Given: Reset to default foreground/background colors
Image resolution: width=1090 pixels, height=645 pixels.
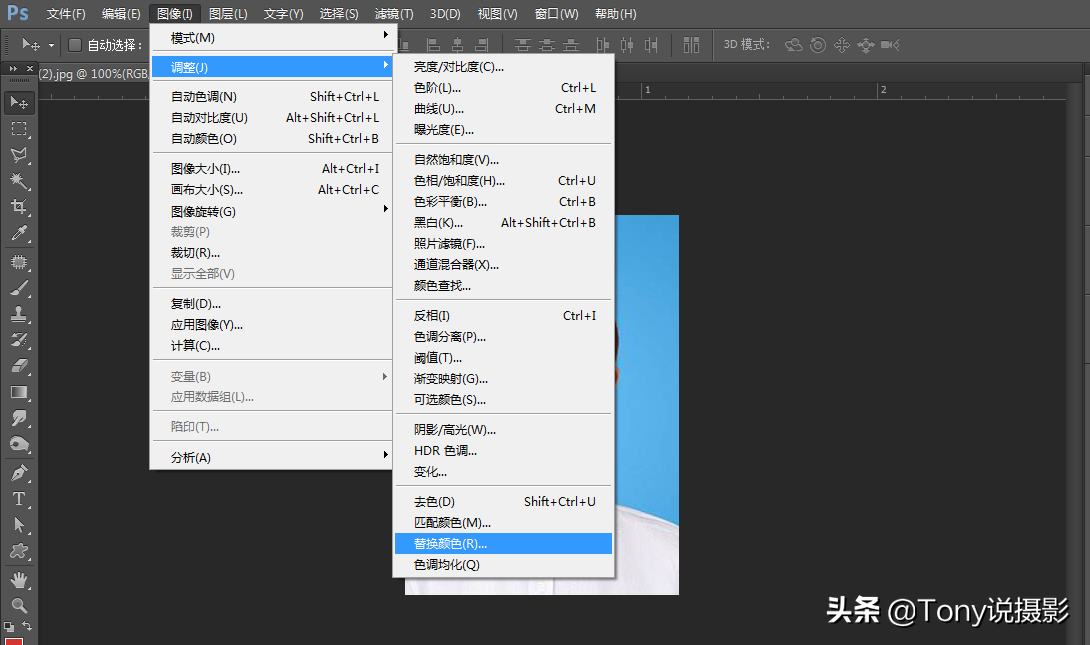Looking at the screenshot, I should click(9, 626).
